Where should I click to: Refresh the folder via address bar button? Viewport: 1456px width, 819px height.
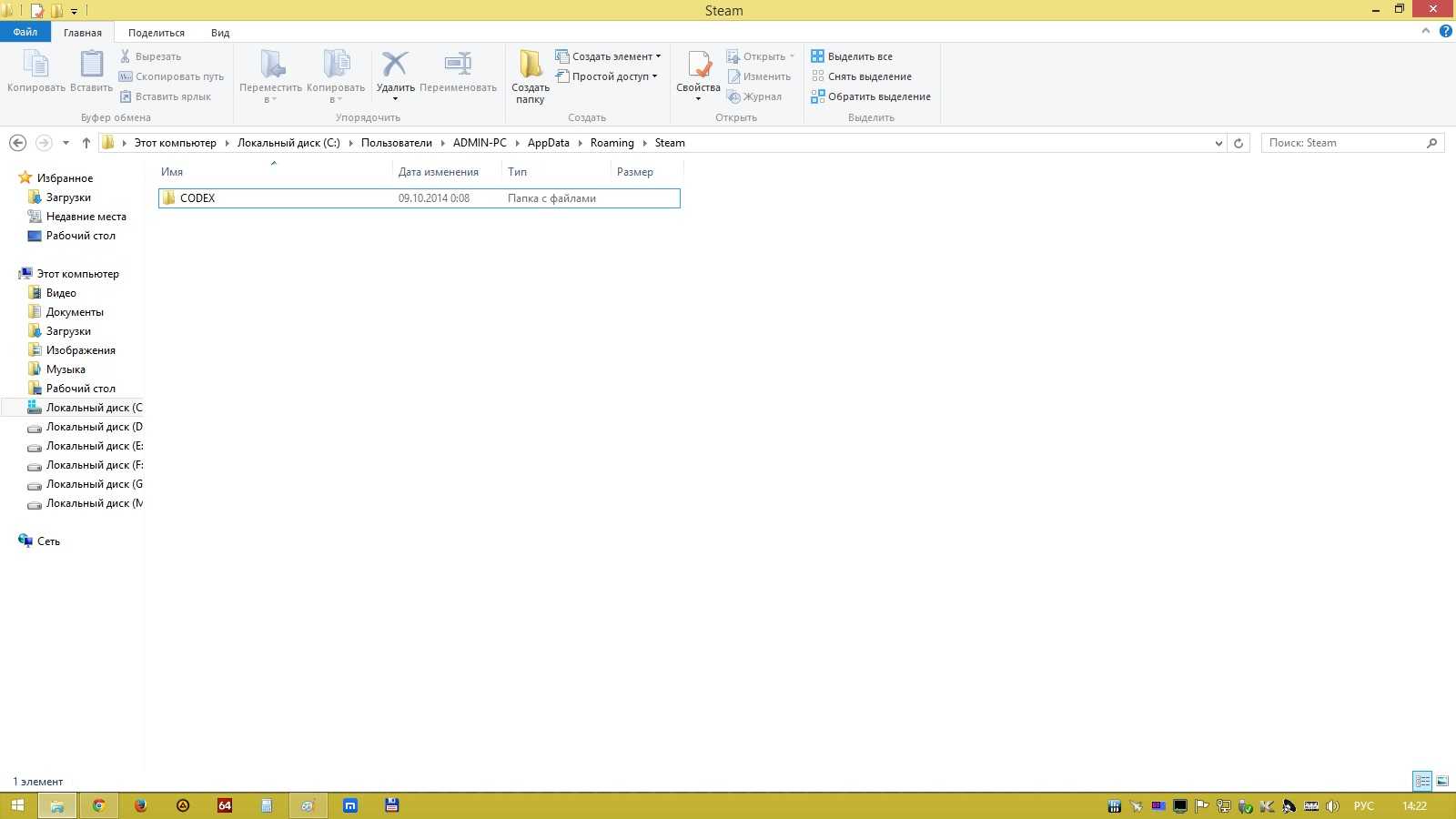tap(1238, 143)
